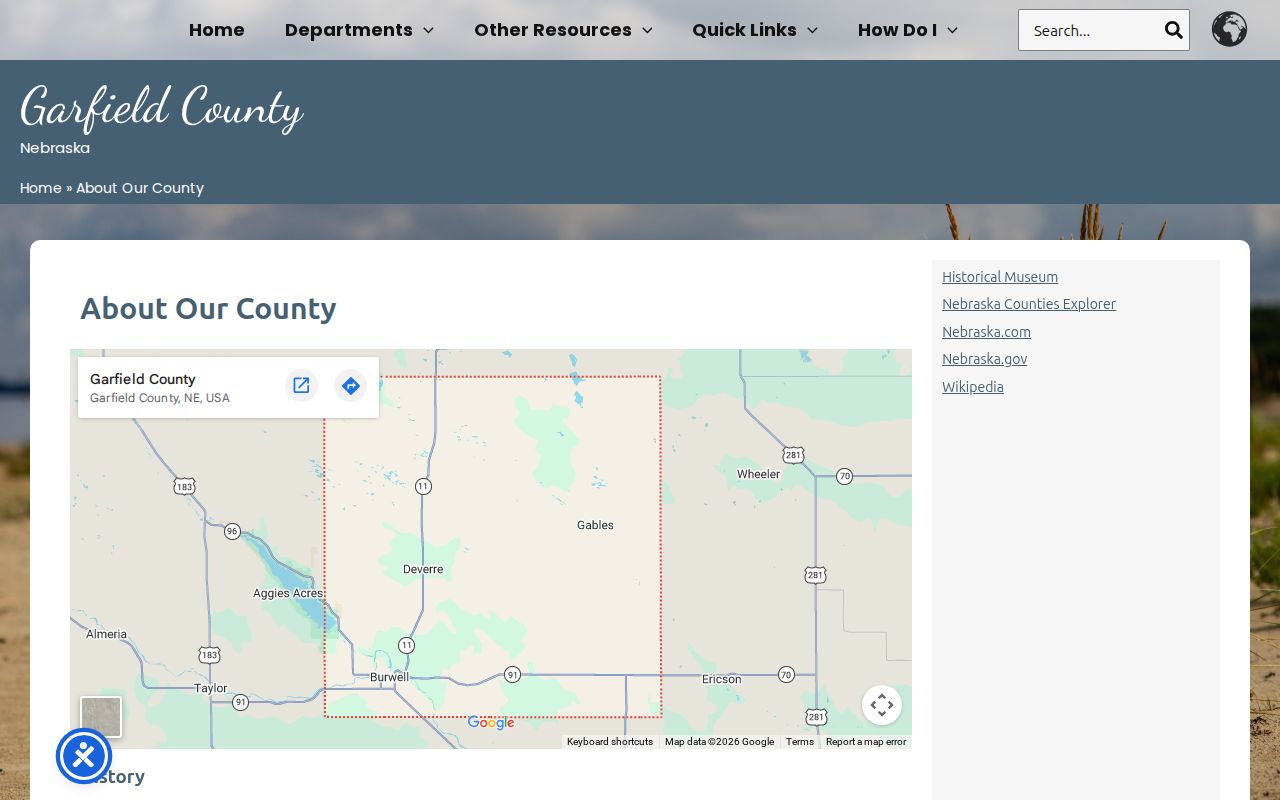This screenshot has height=800, width=1280.
Task: Click the Deverre label on map
Action: point(423,569)
